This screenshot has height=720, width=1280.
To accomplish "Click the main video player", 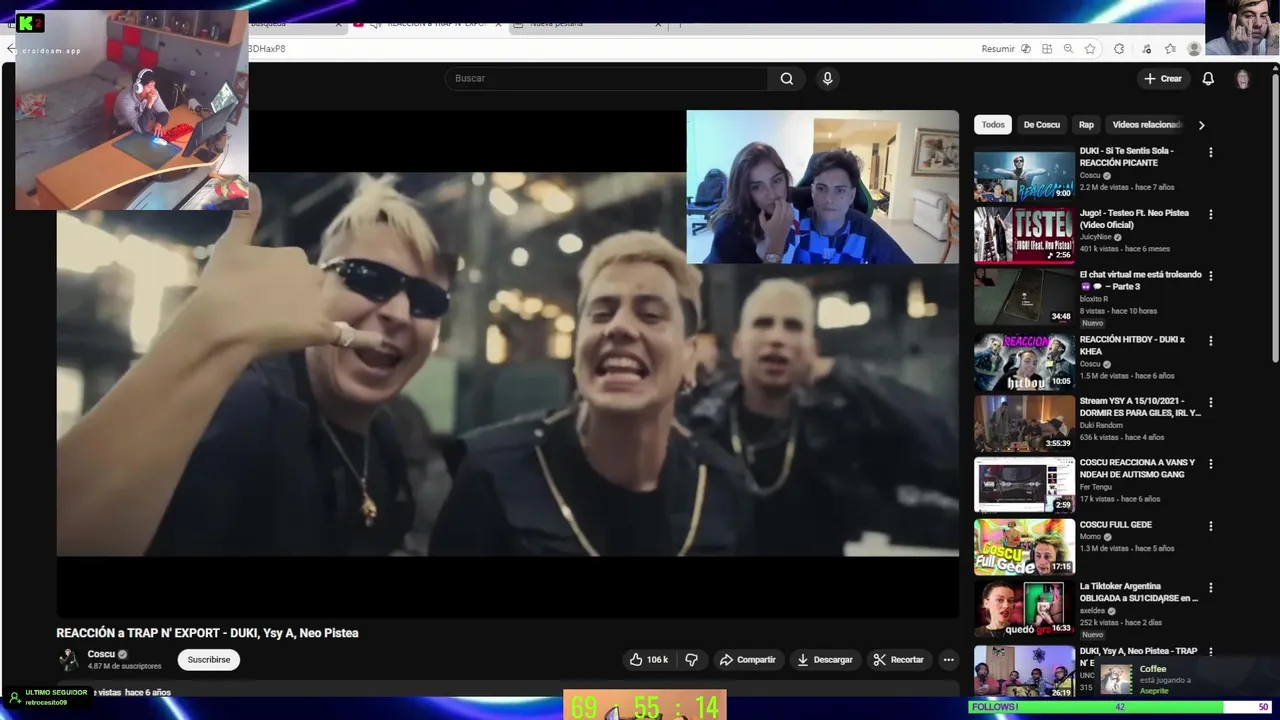I will [x=507, y=364].
